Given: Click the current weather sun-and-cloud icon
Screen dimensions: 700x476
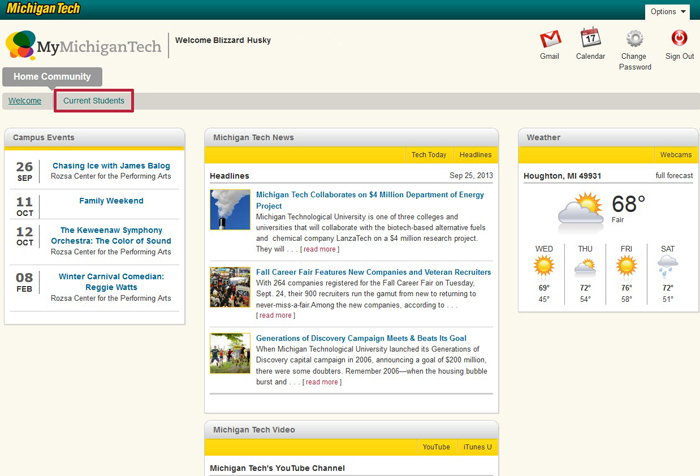Looking at the screenshot, I should coord(580,208).
